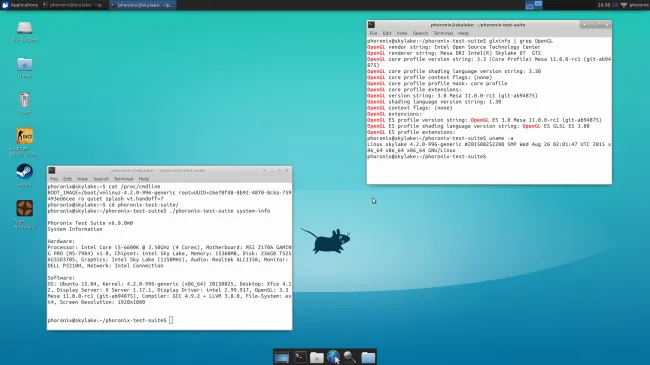Launch the terminal emulator from the dock
This screenshot has width=650, height=365.
pyautogui.click(x=300, y=357)
